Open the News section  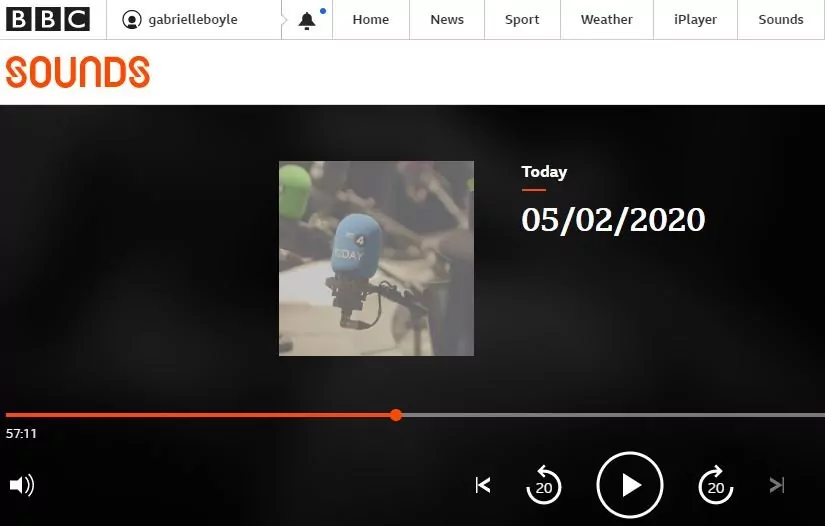coord(447,20)
